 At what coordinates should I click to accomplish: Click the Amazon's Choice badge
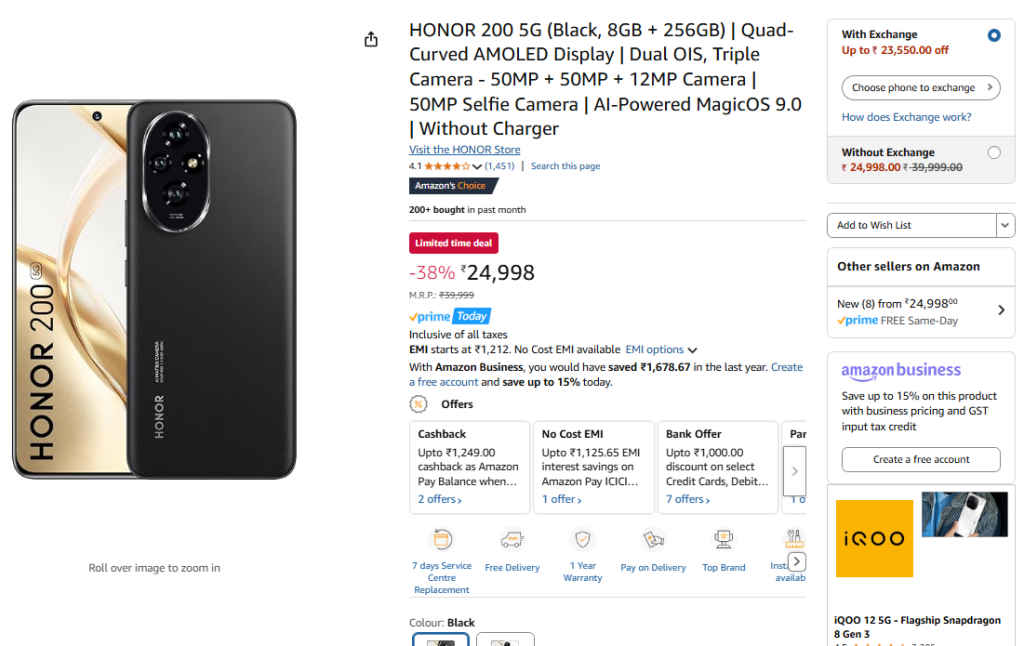(x=453, y=185)
